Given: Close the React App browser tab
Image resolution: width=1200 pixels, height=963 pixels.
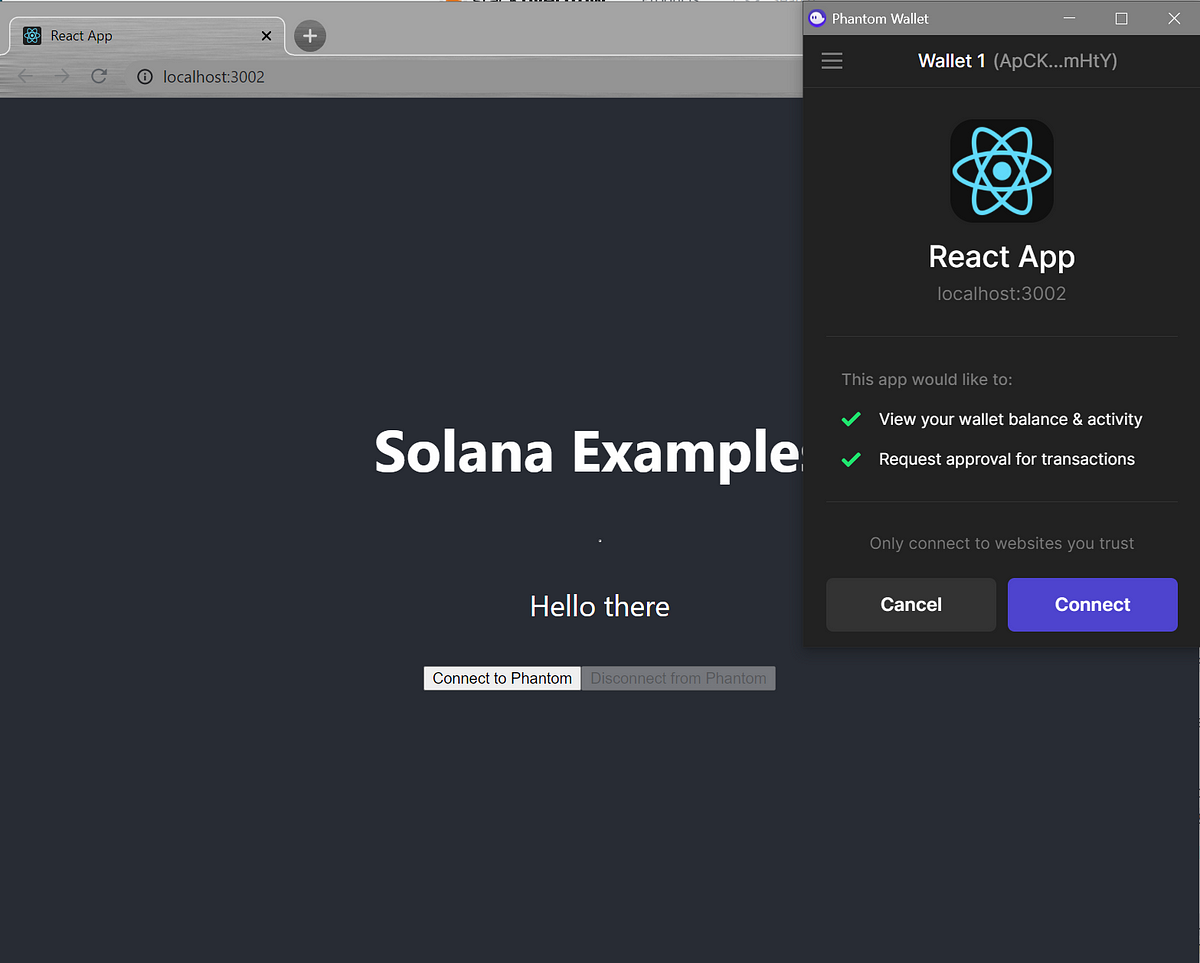Looking at the screenshot, I should [x=266, y=36].
